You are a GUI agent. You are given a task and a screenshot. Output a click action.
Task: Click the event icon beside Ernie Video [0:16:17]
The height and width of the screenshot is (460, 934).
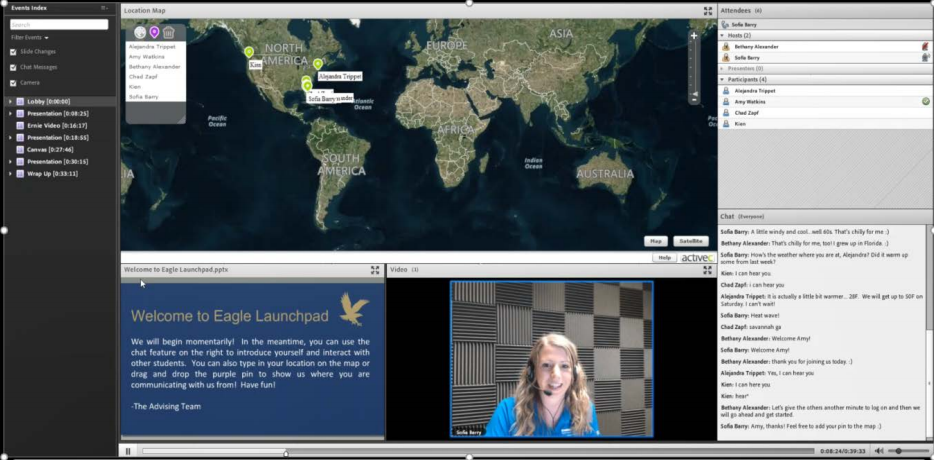point(20,126)
